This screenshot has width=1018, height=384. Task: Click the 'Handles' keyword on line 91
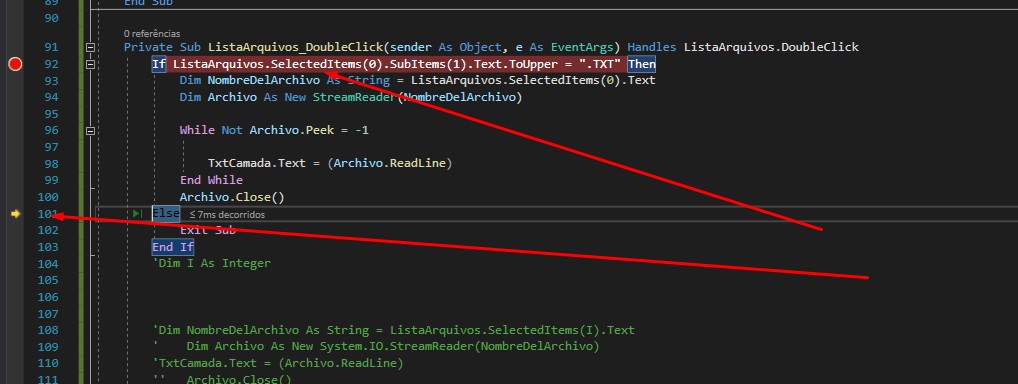pyautogui.click(x=652, y=47)
